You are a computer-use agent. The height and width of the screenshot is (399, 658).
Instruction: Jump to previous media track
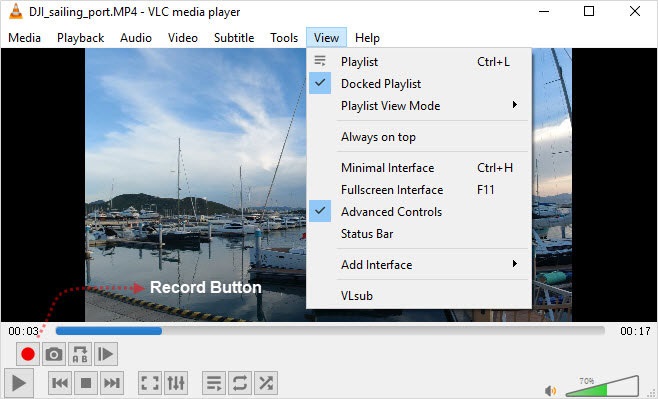pos(60,383)
